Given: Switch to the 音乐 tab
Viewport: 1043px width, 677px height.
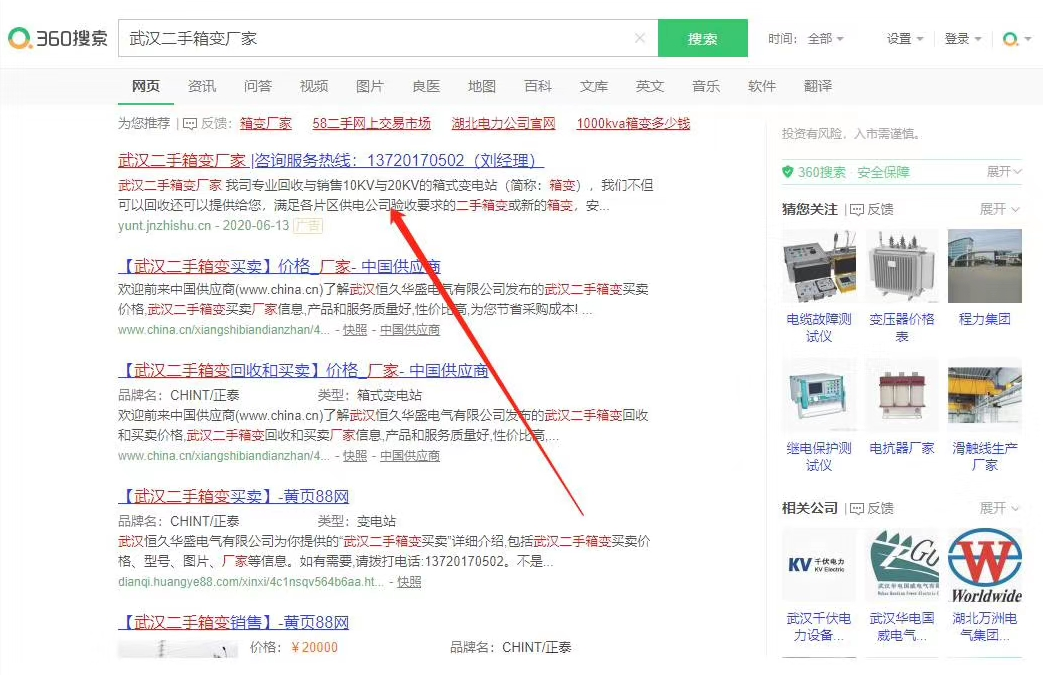Looking at the screenshot, I should click(706, 86).
